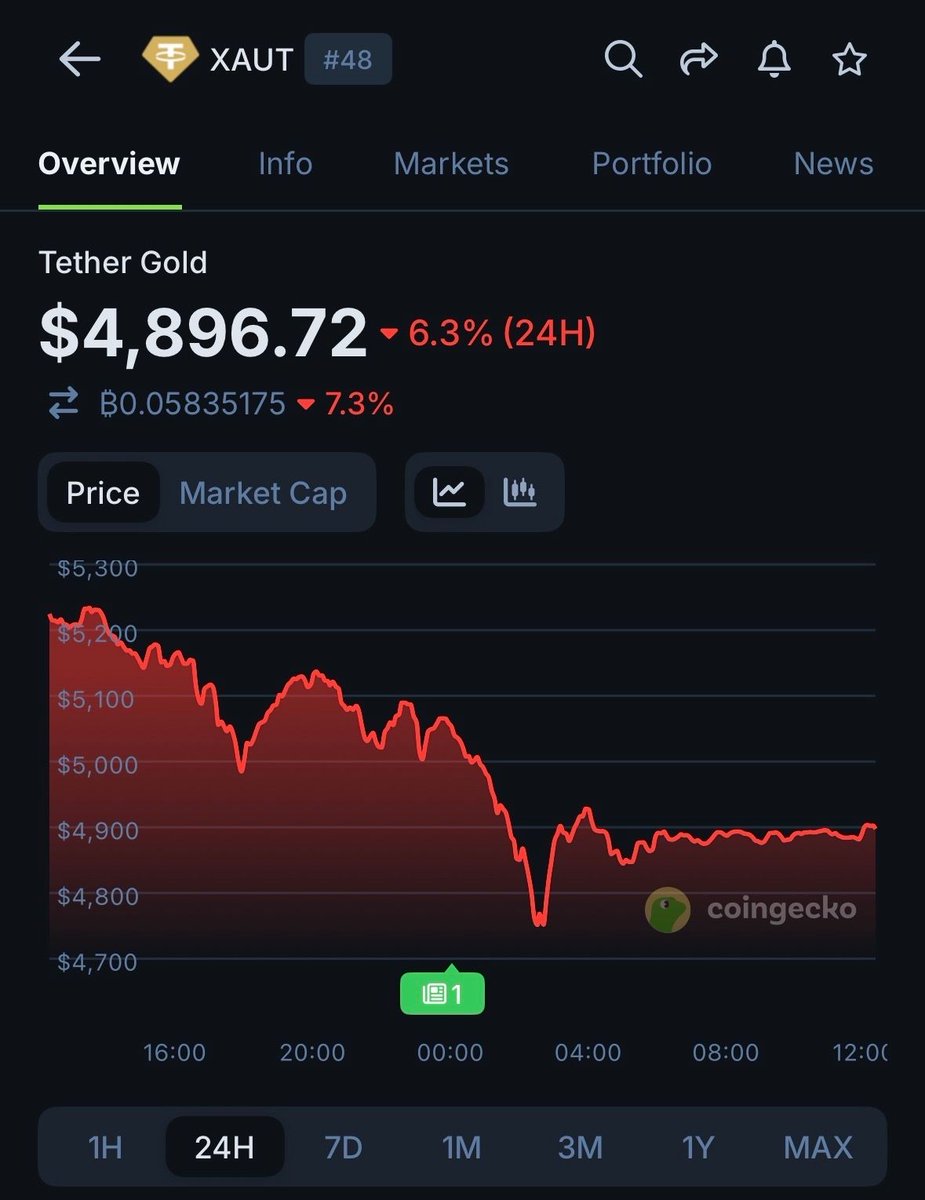Switch to line chart view
Screen dimensions: 925x1200
coord(449,492)
